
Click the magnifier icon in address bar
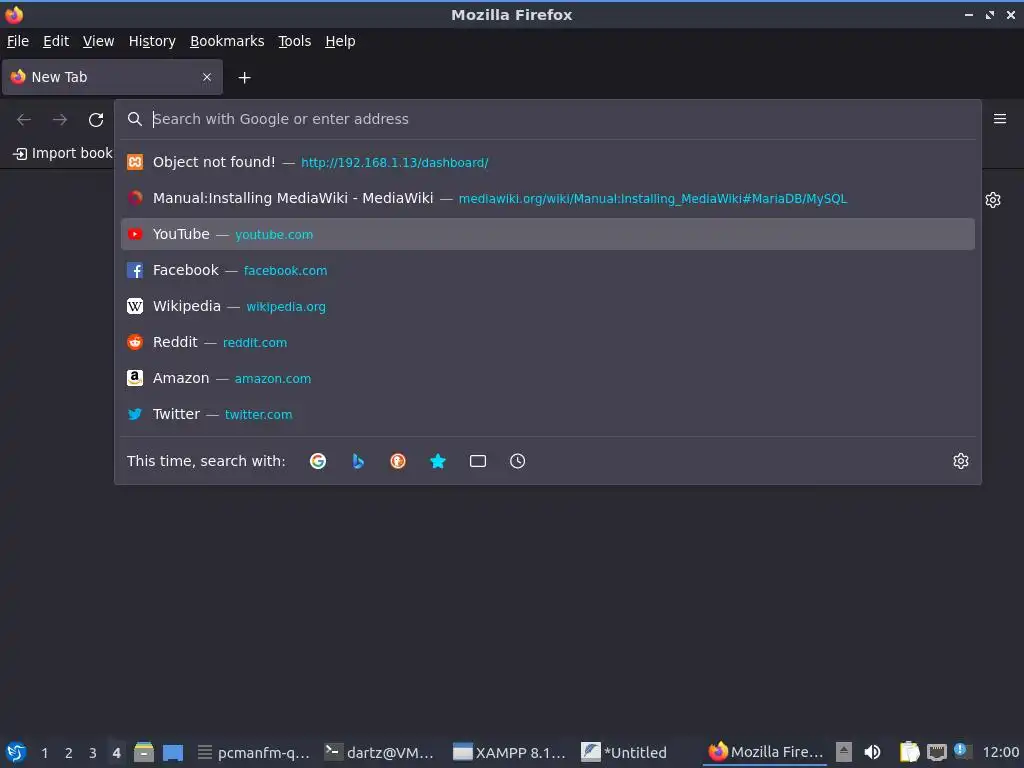[x=135, y=119]
